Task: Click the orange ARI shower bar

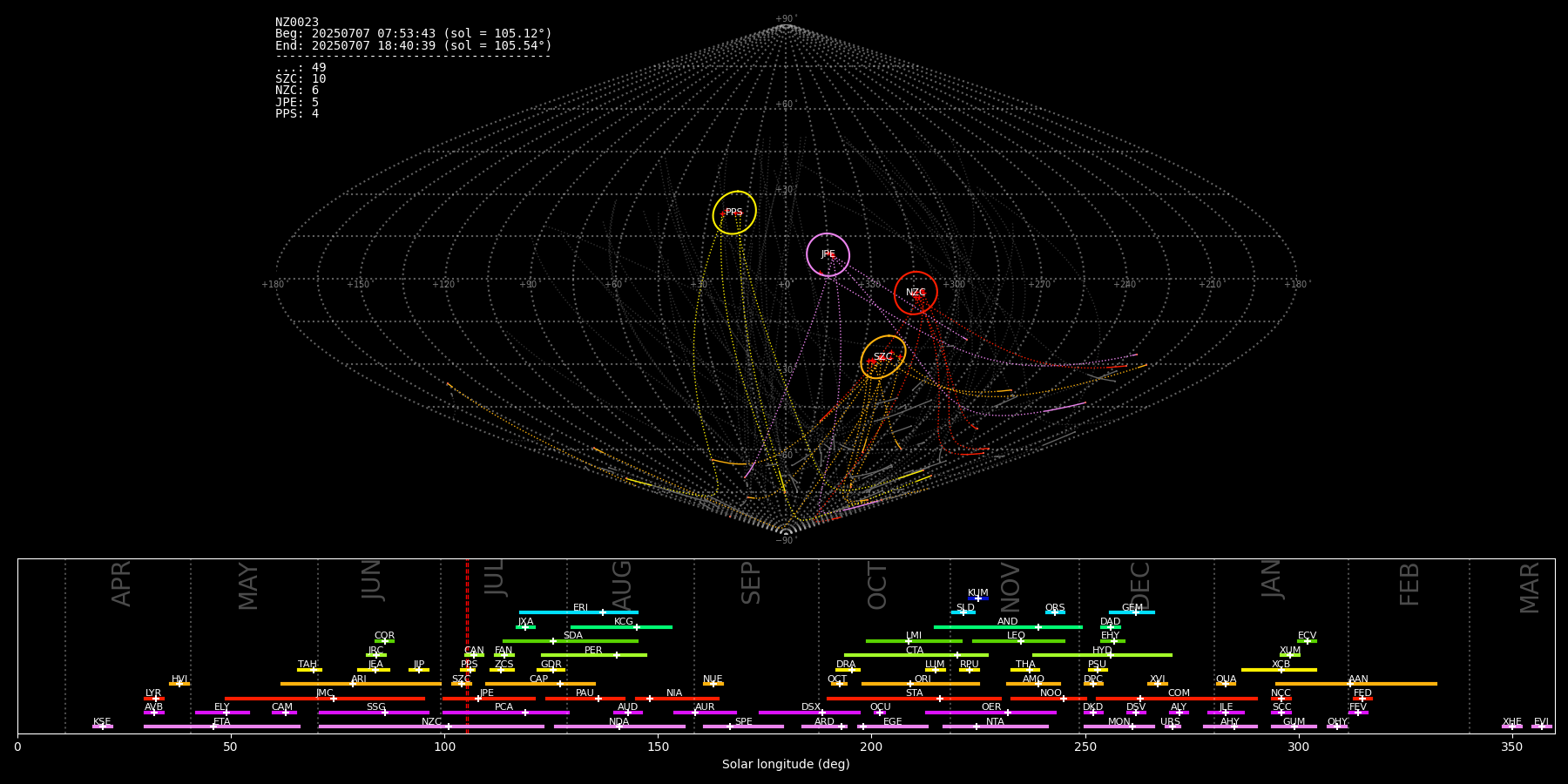Action: [x=361, y=684]
